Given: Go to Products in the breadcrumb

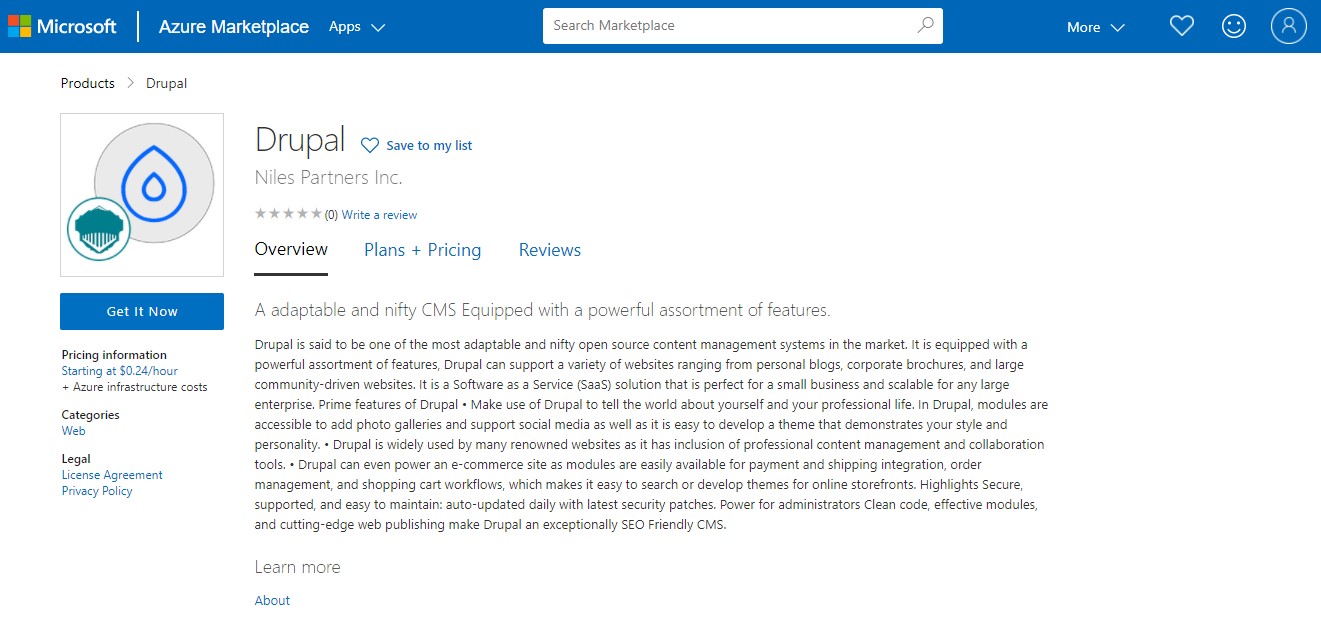Looking at the screenshot, I should 88,83.
